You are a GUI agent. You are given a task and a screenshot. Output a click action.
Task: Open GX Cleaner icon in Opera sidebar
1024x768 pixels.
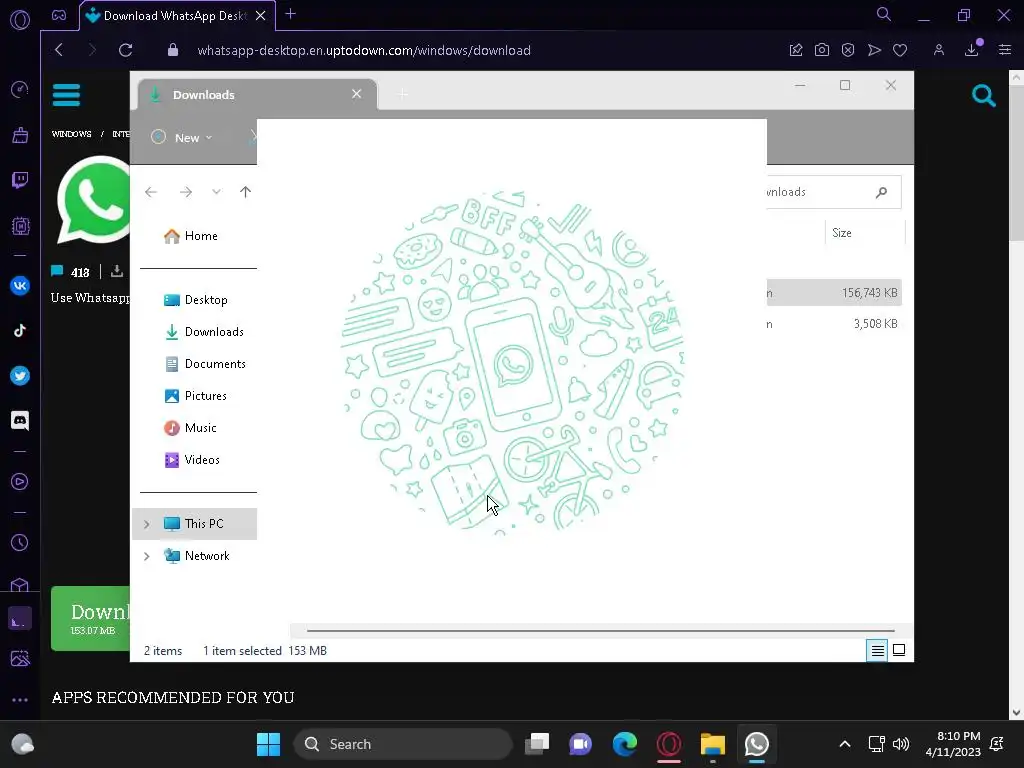pyautogui.click(x=20, y=135)
